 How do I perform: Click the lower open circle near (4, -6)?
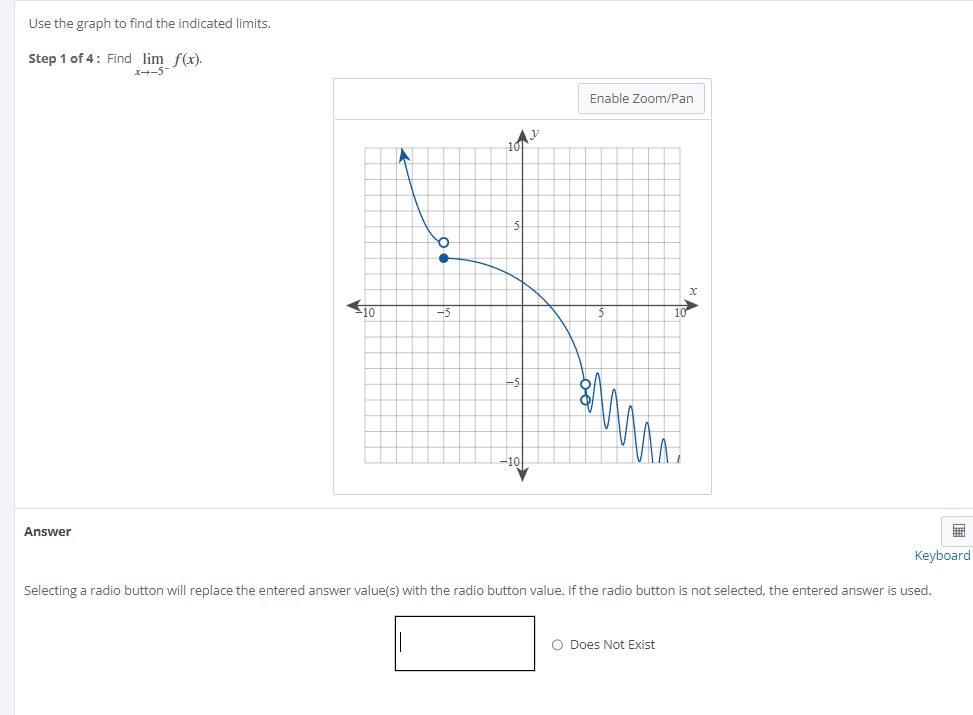click(585, 398)
